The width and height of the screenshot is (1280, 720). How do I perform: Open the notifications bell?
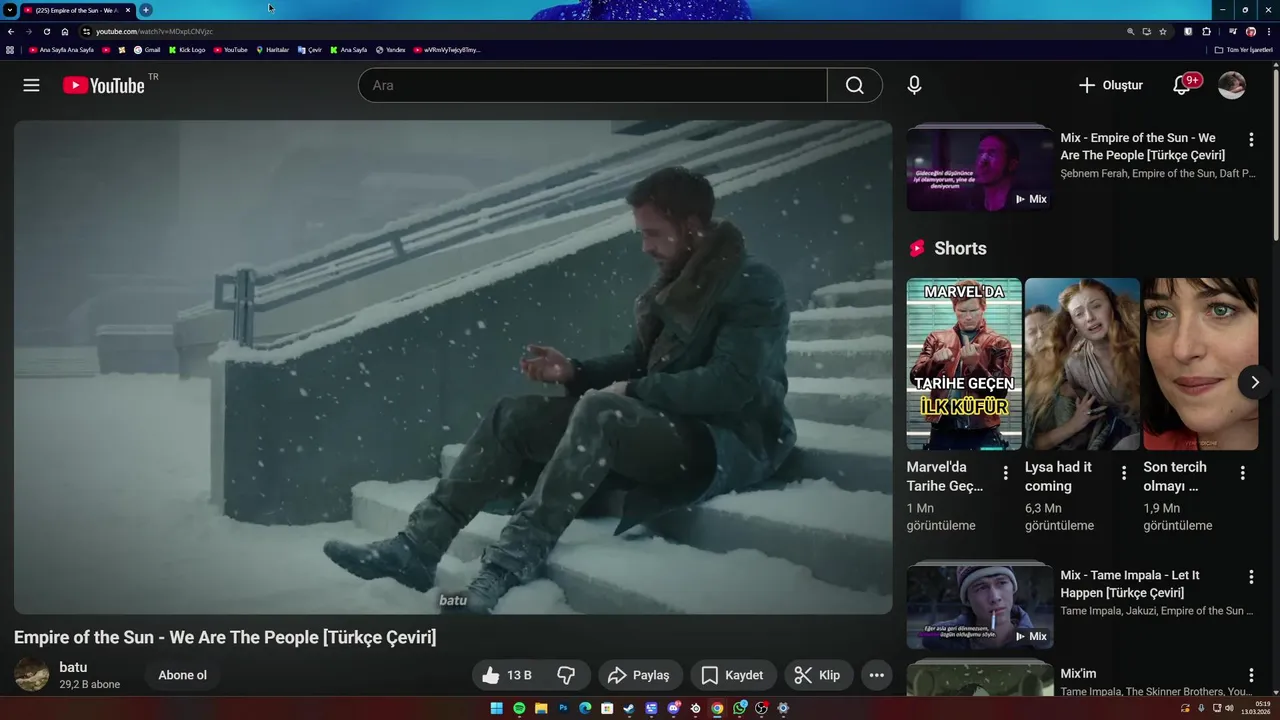coord(1181,85)
